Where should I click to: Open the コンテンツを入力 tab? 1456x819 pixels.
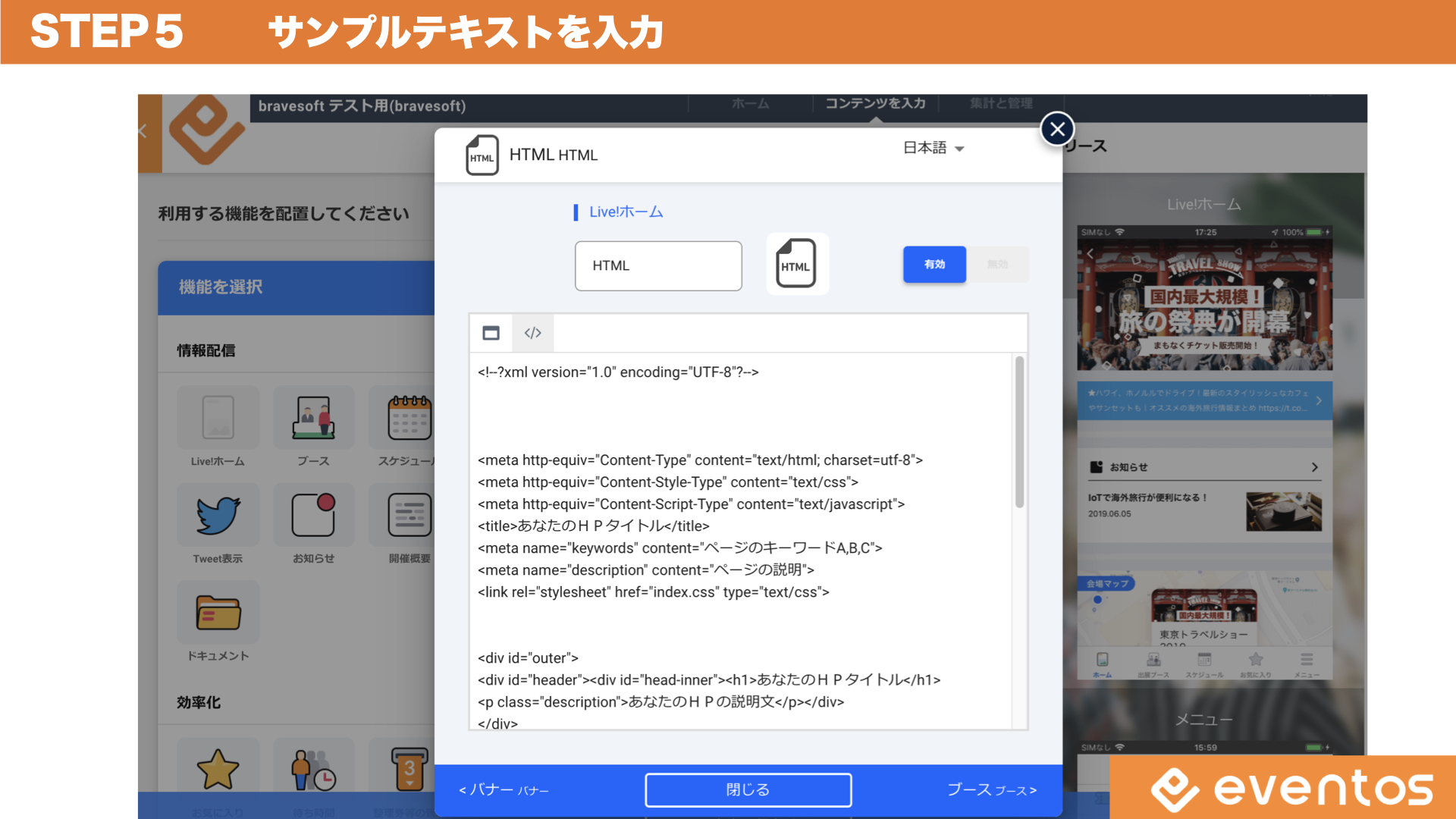pos(875,103)
